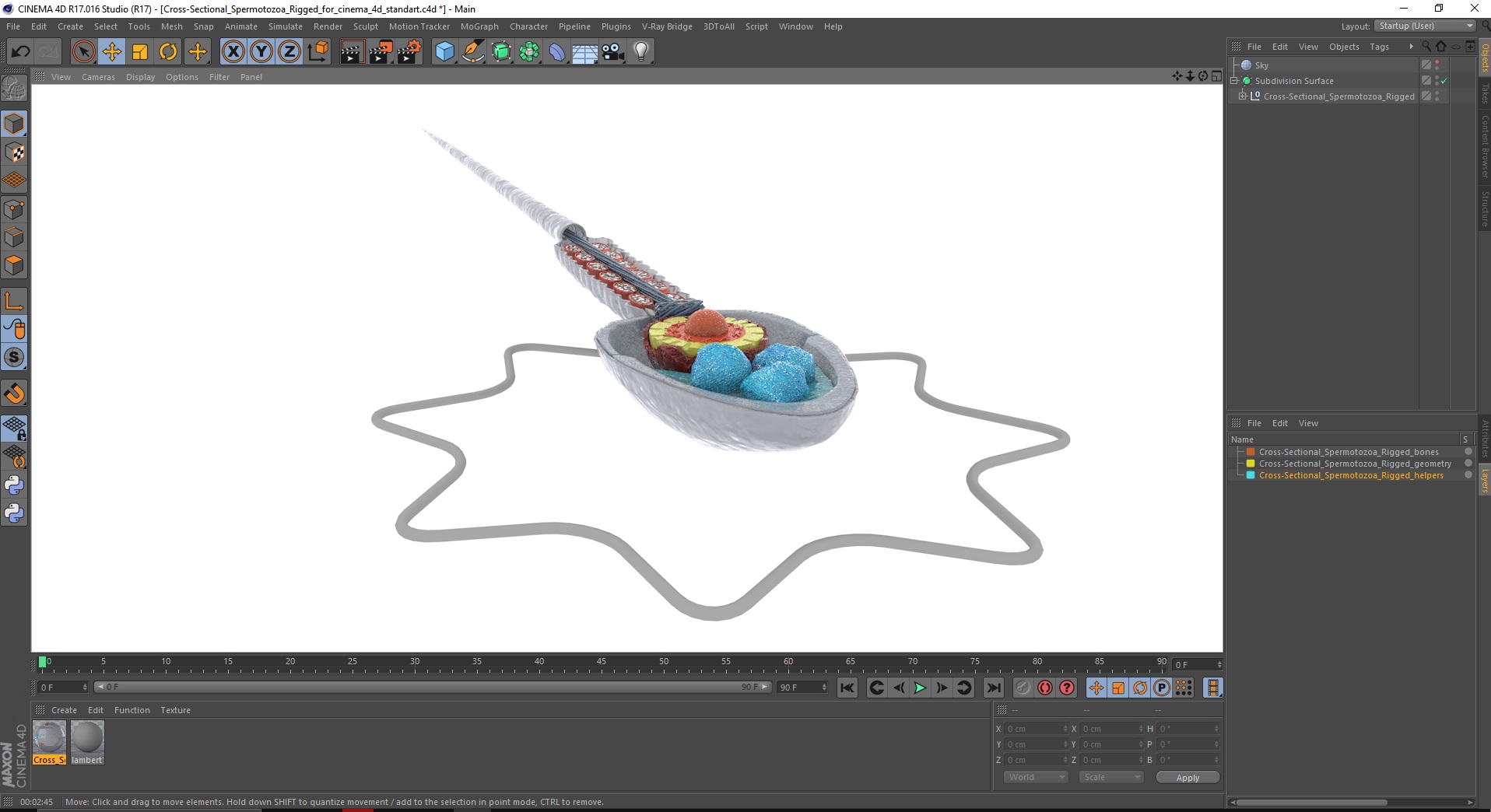1491x812 pixels.
Task: Select the Sky object
Action: pyautogui.click(x=1261, y=65)
